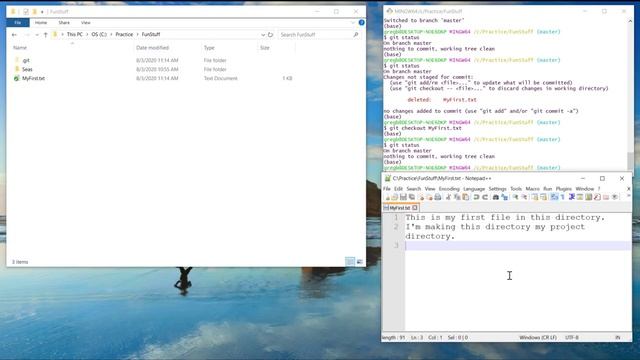The image size is (640, 360).
Task: Open the Share ribbon tab in File Explorer
Action: tap(64, 23)
